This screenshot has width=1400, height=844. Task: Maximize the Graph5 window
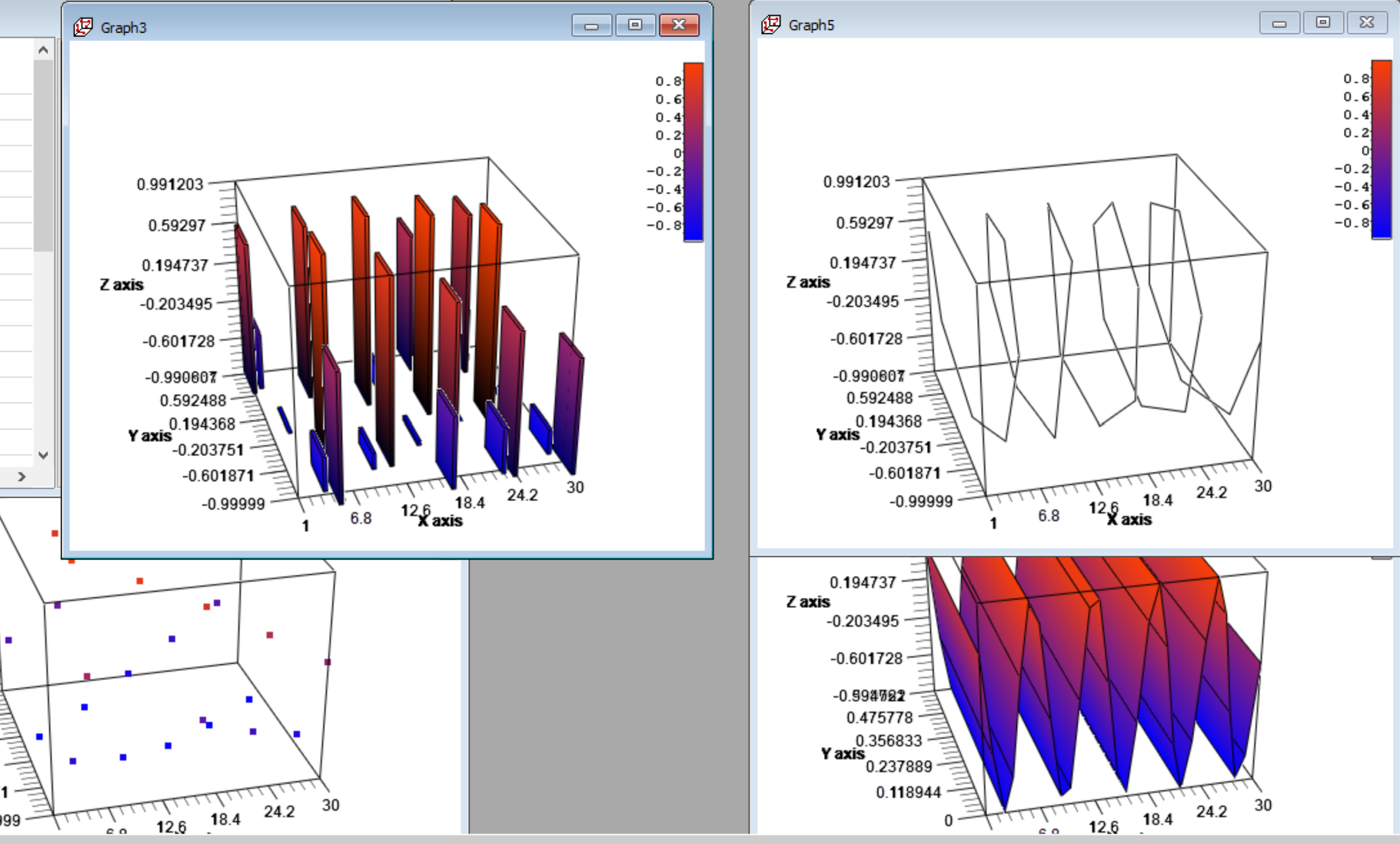point(1323,23)
